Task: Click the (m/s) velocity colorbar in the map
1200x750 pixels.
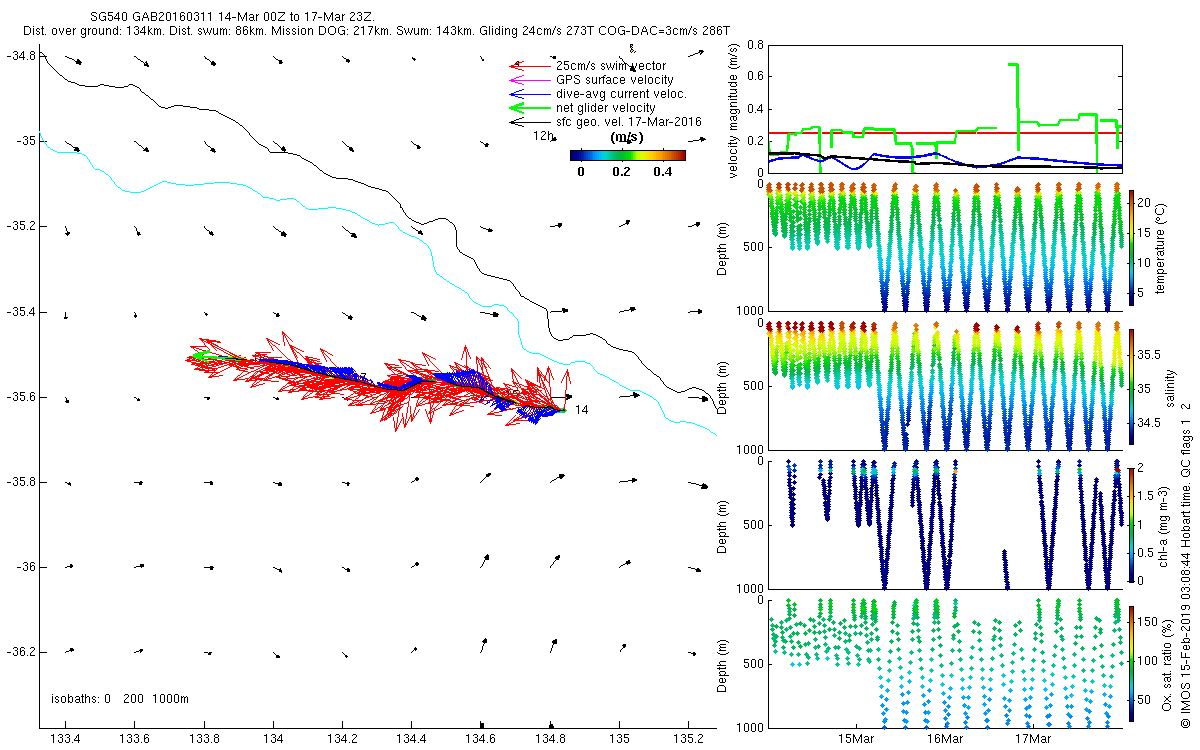Action: 627,155
